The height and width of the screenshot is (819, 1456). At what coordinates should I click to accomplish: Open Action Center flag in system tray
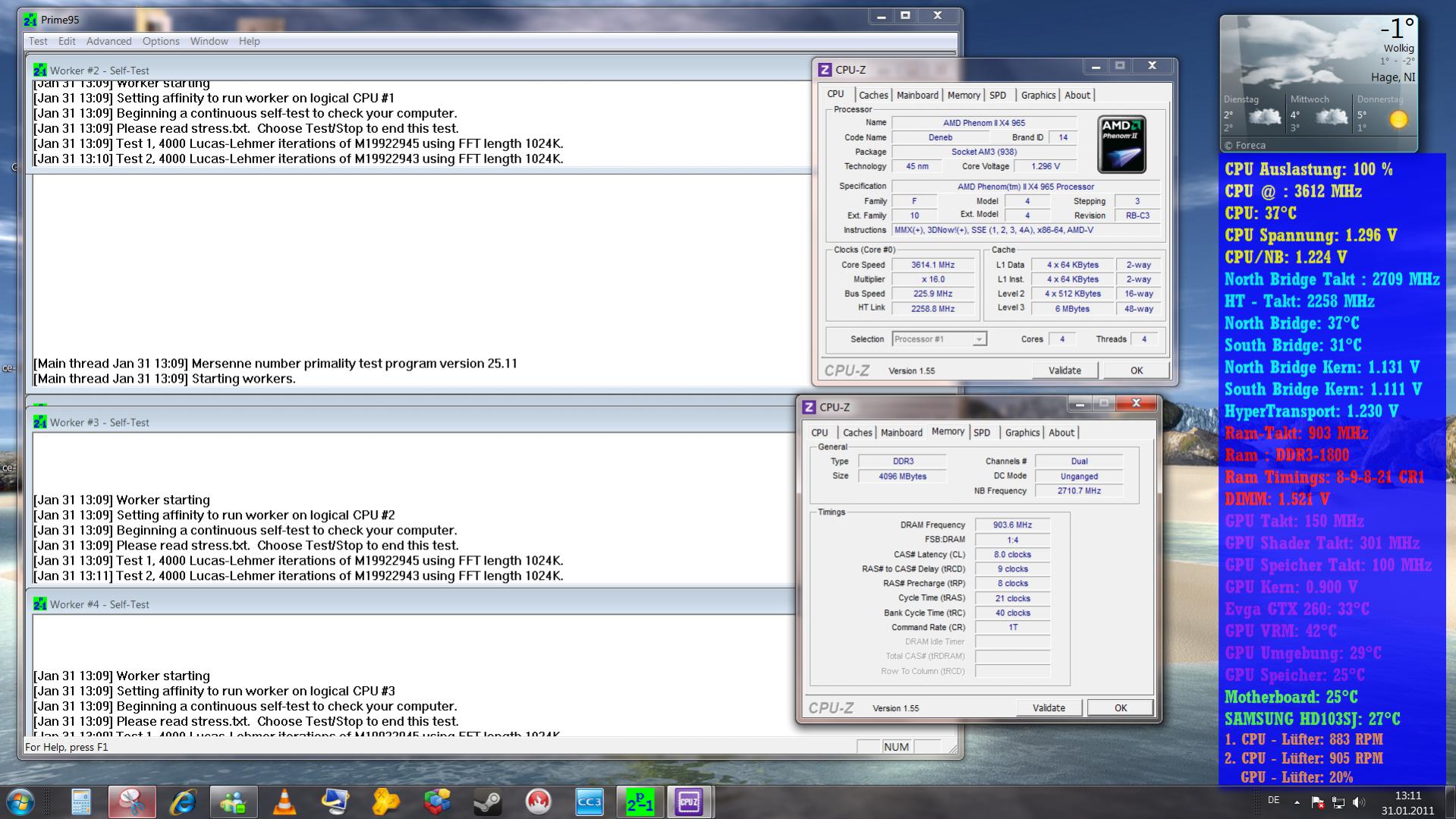[1317, 802]
